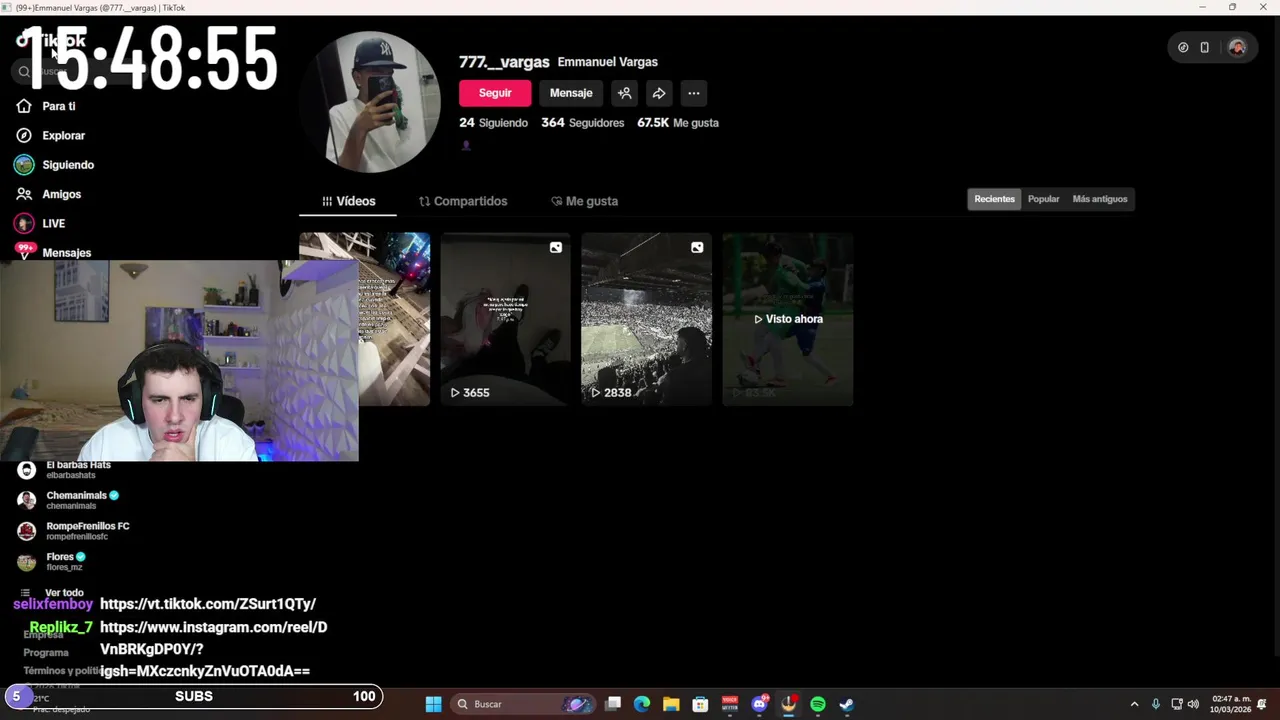
Task: Open Spotify from the taskbar
Action: 818,704
